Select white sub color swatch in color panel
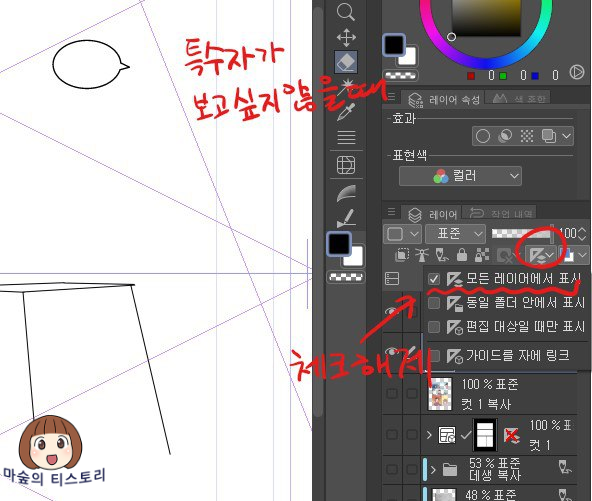Viewport: 592px width, 501px height. 409,57
